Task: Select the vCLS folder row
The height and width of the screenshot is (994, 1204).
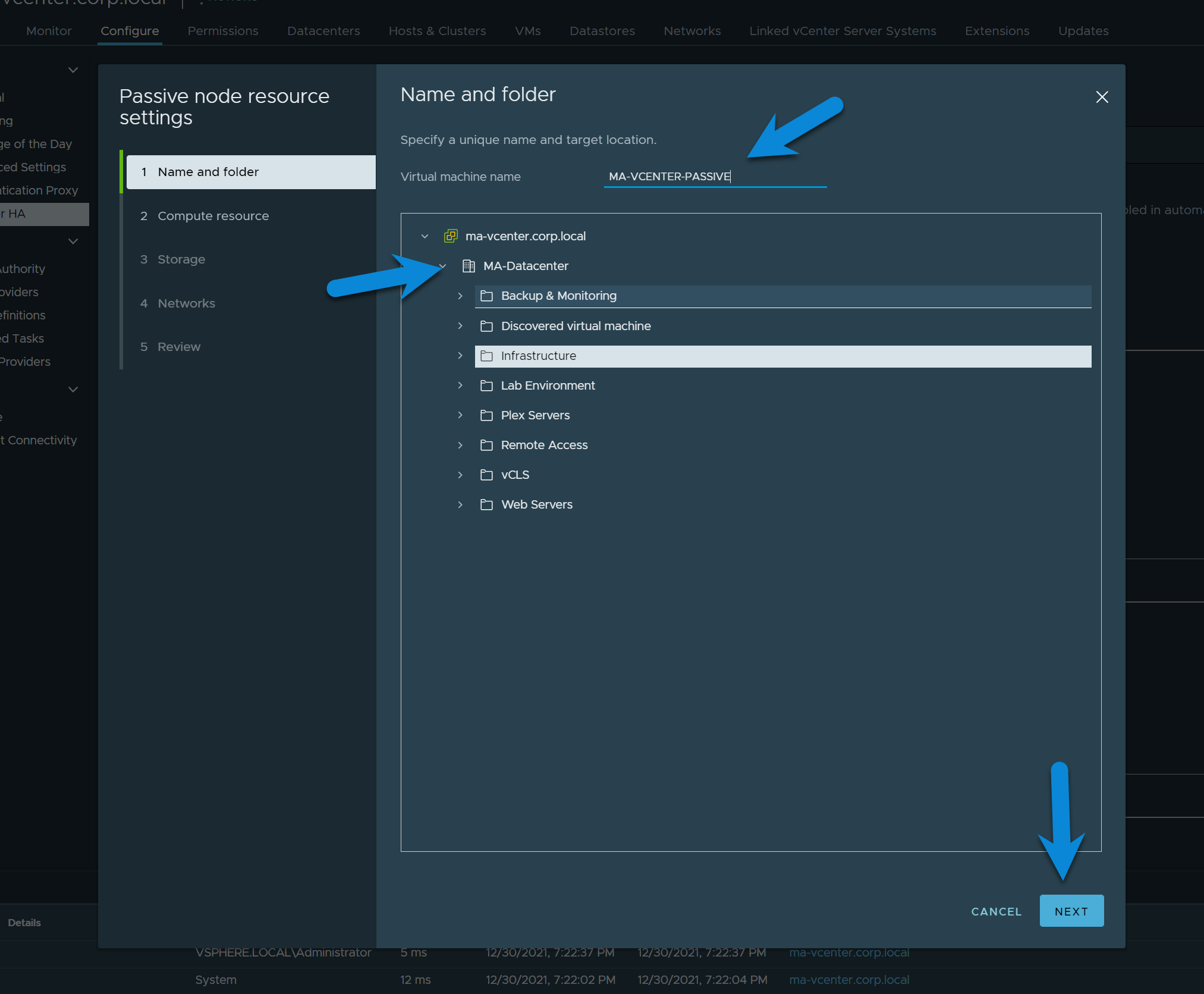Action: pos(783,475)
